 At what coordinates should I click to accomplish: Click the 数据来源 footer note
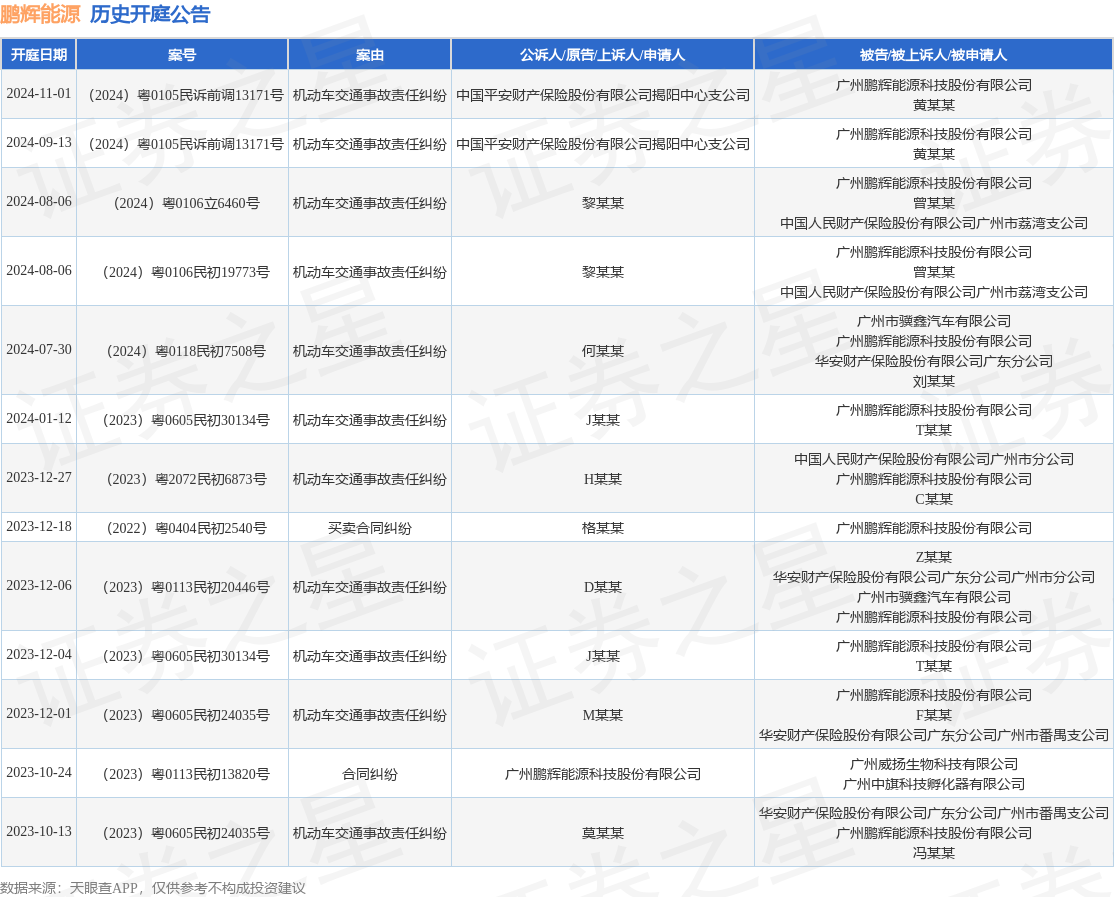coord(153,888)
